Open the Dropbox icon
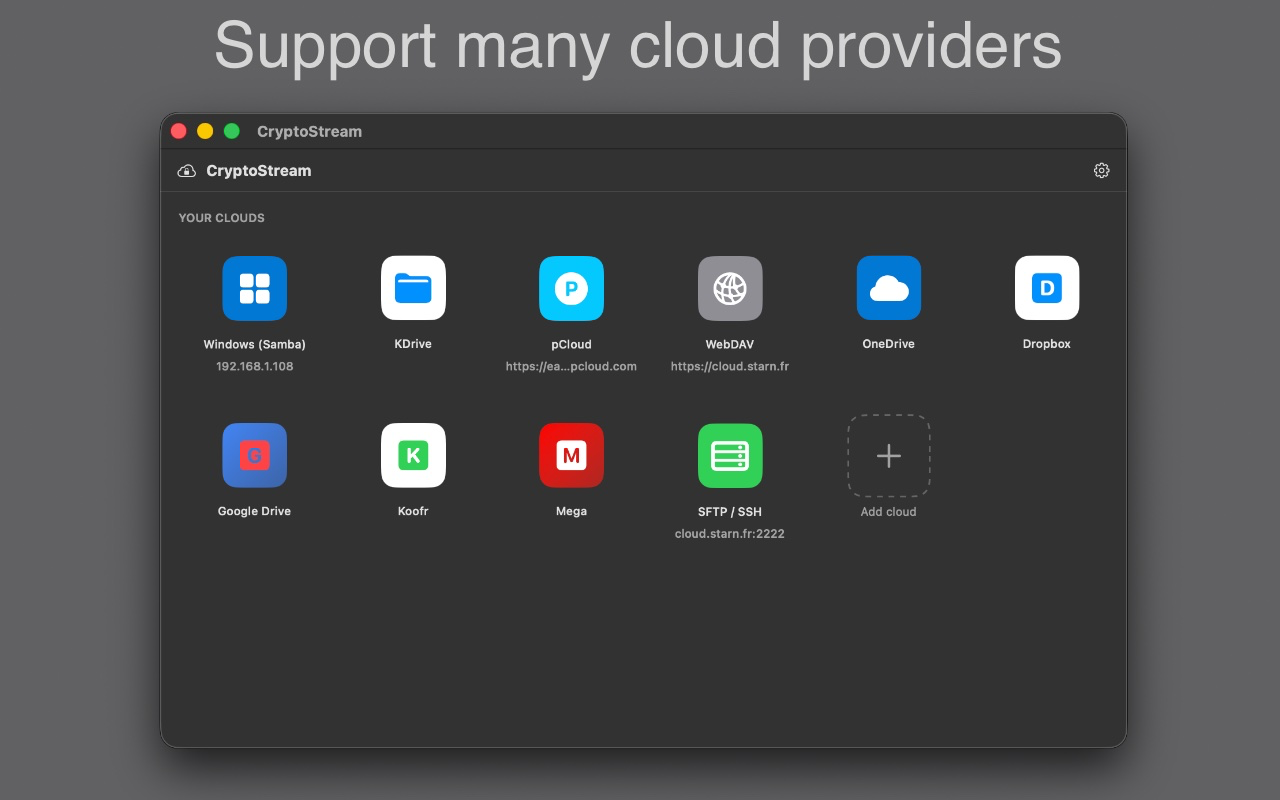This screenshot has height=800, width=1280. pyautogui.click(x=1047, y=288)
